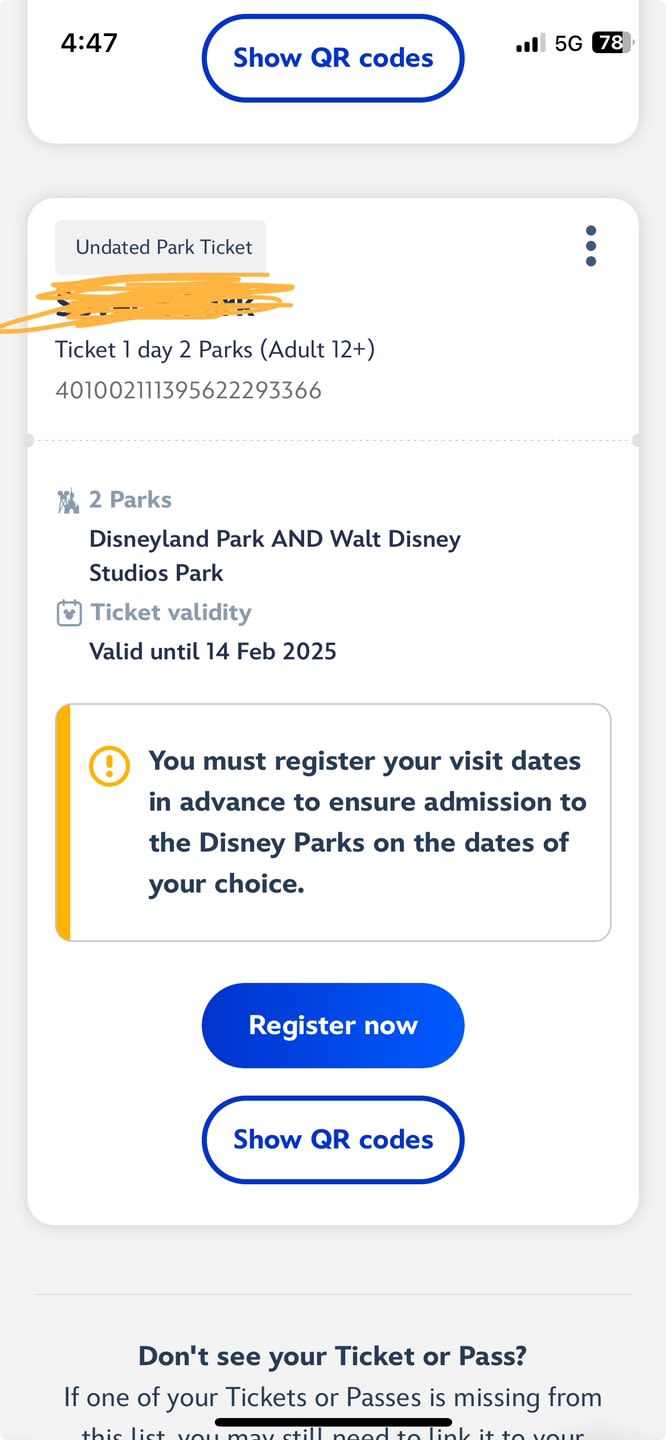Viewport: 666px width, 1440px height.
Task: Tap the calendar icon next to Ticket validity
Action: pos(68,613)
